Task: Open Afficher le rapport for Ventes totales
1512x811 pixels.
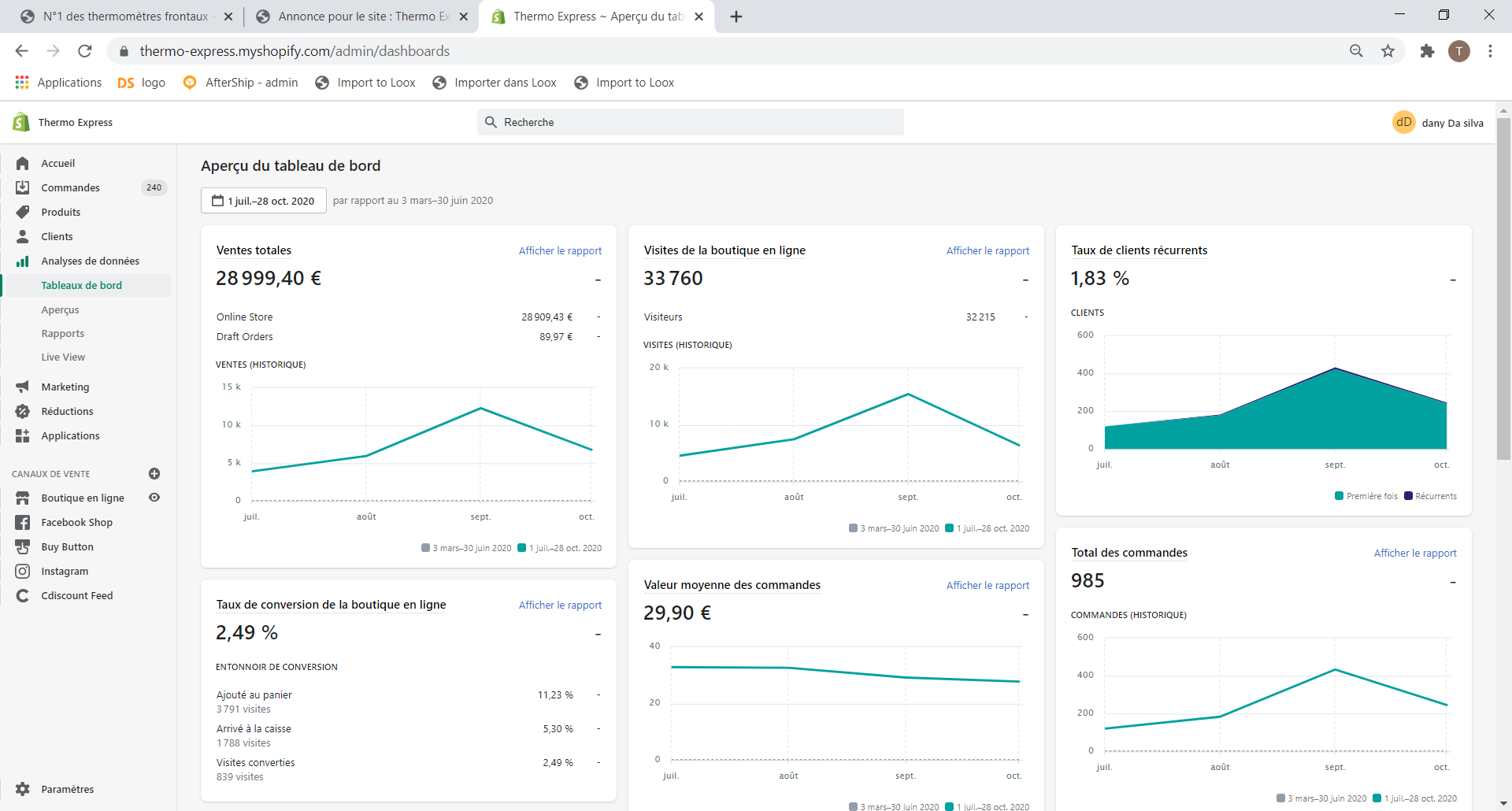Action: 560,250
